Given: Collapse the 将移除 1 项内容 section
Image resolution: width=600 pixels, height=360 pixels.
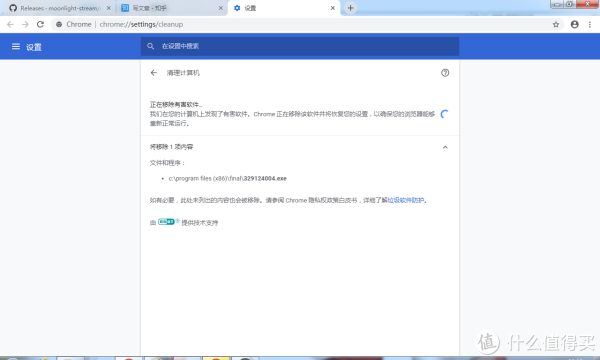Looking at the screenshot, I should [x=445, y=147].
